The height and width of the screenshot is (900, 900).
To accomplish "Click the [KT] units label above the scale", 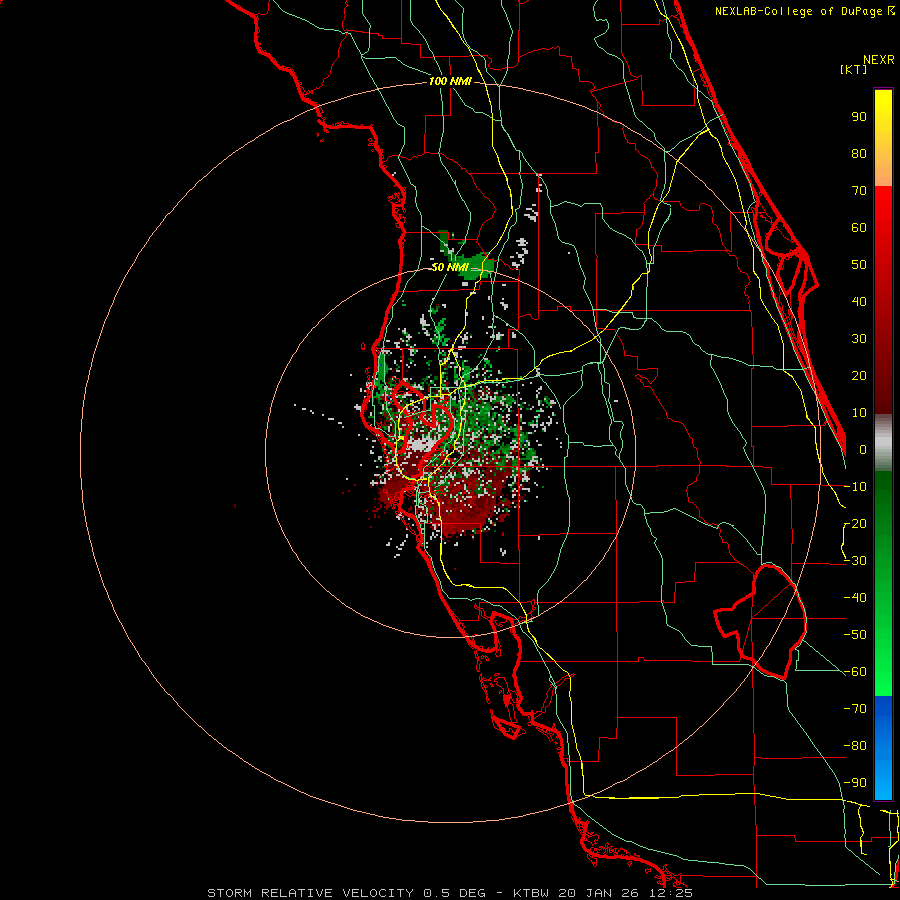I will 854,69.
